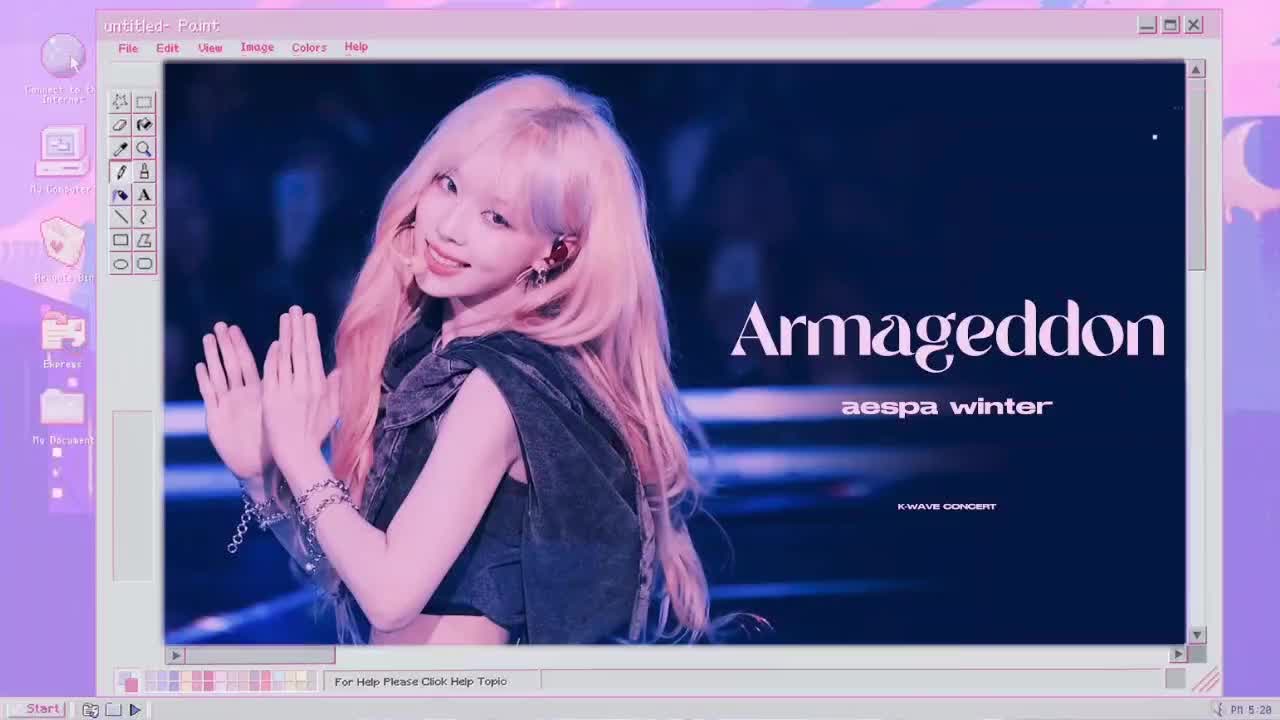Screen dimensions: 1280x720
Task: Pick the straight Line tool
Action: (120, 217)
